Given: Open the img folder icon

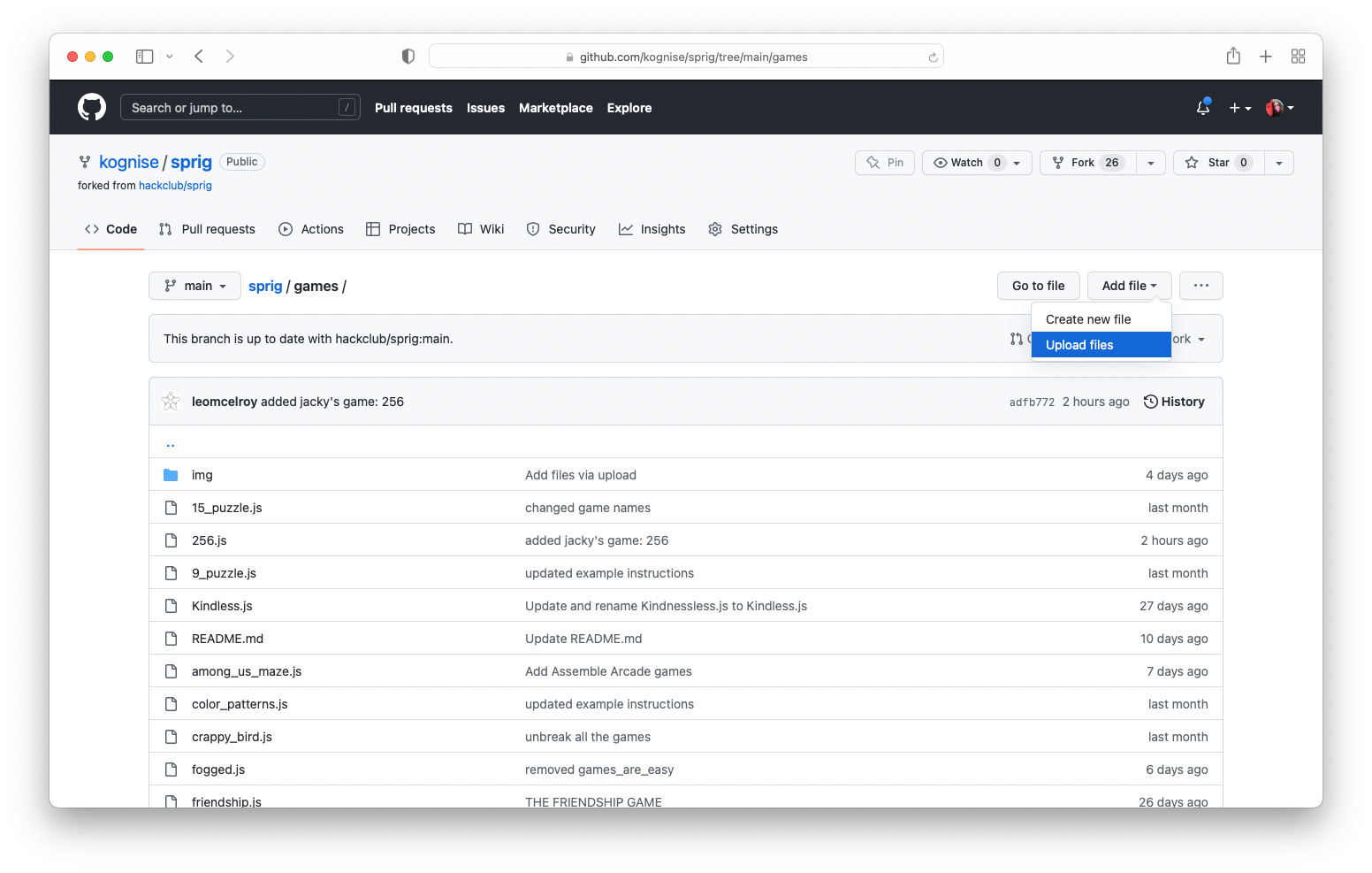Looking at the screenshot, I should coord(171,475).
